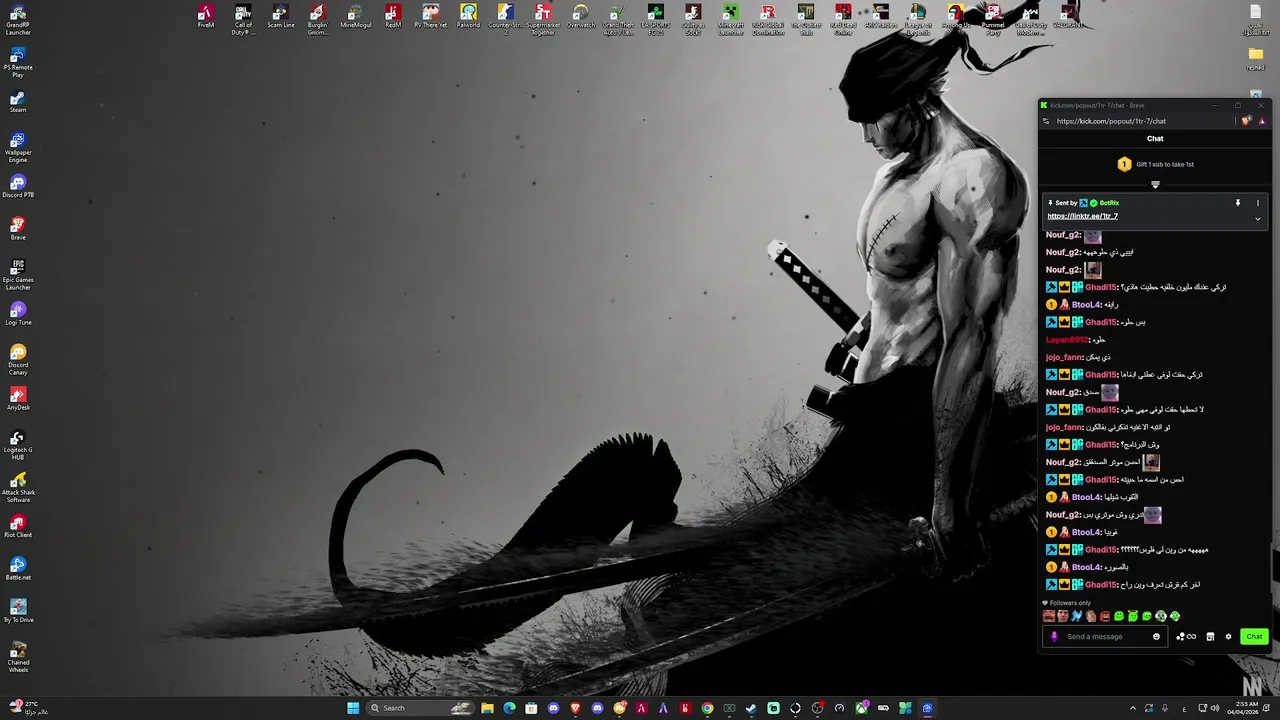Select Logitech G HUB desktop icon
Image resolution: width=1280 pixels, height=720 pixels.
(x=18, y=445)
